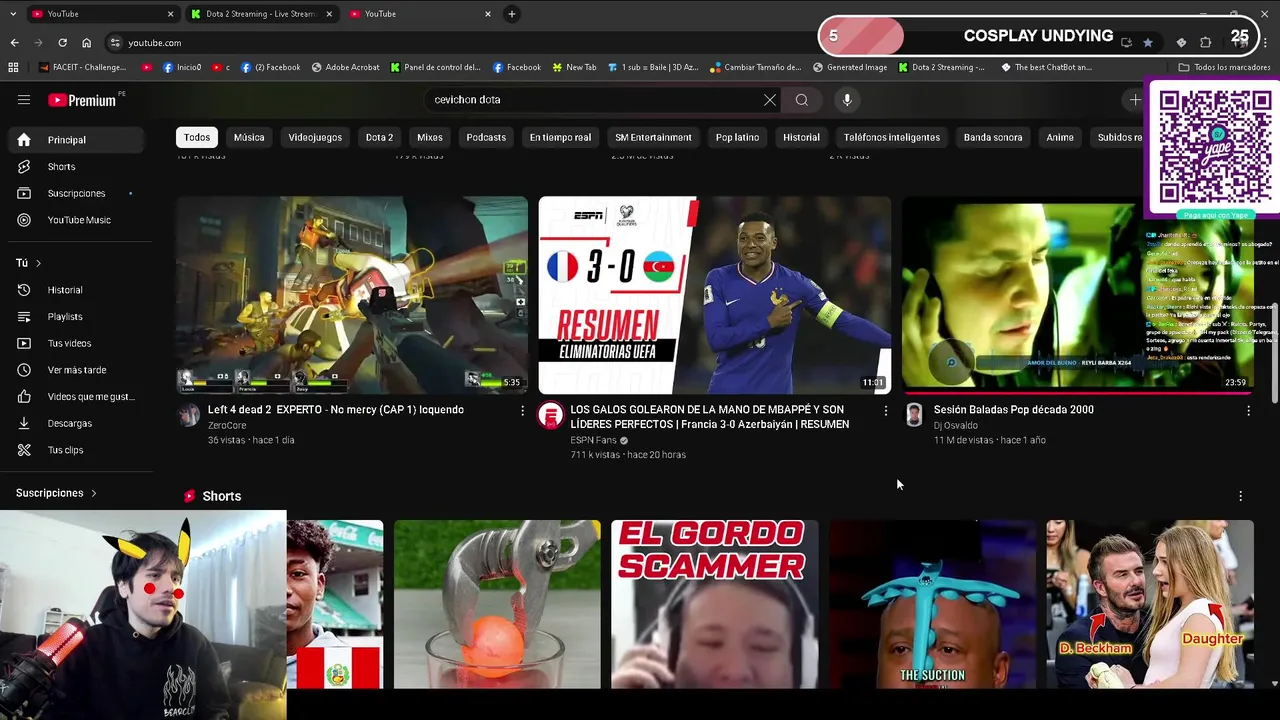The width and height of the screenshot is (1280, 720).
Task: Select the Historial filter chip
Action: pyautogui.click(x=801, y=137)
